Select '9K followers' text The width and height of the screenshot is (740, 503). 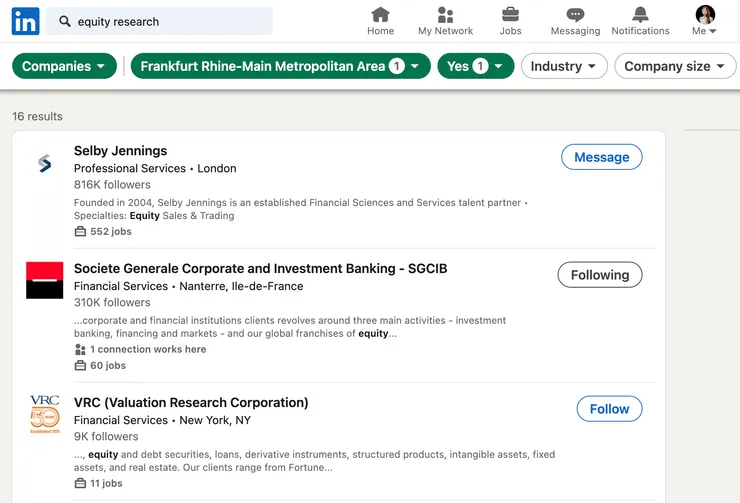click(x=106, y=436)
